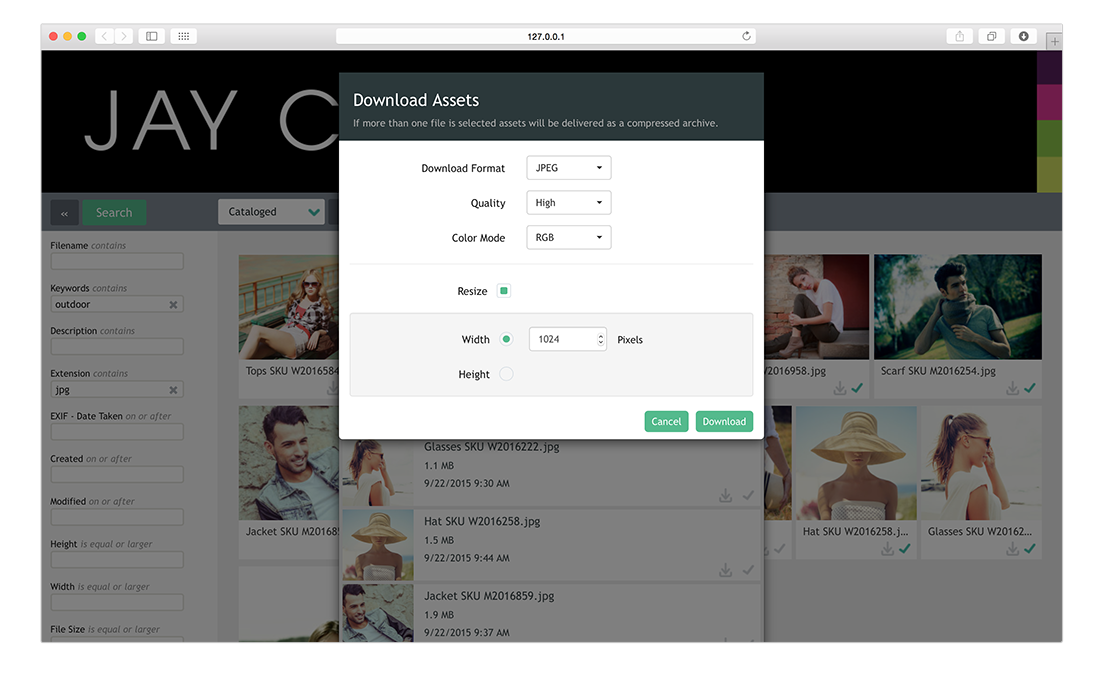Click the Download button in the dialog

coord(724,421)
